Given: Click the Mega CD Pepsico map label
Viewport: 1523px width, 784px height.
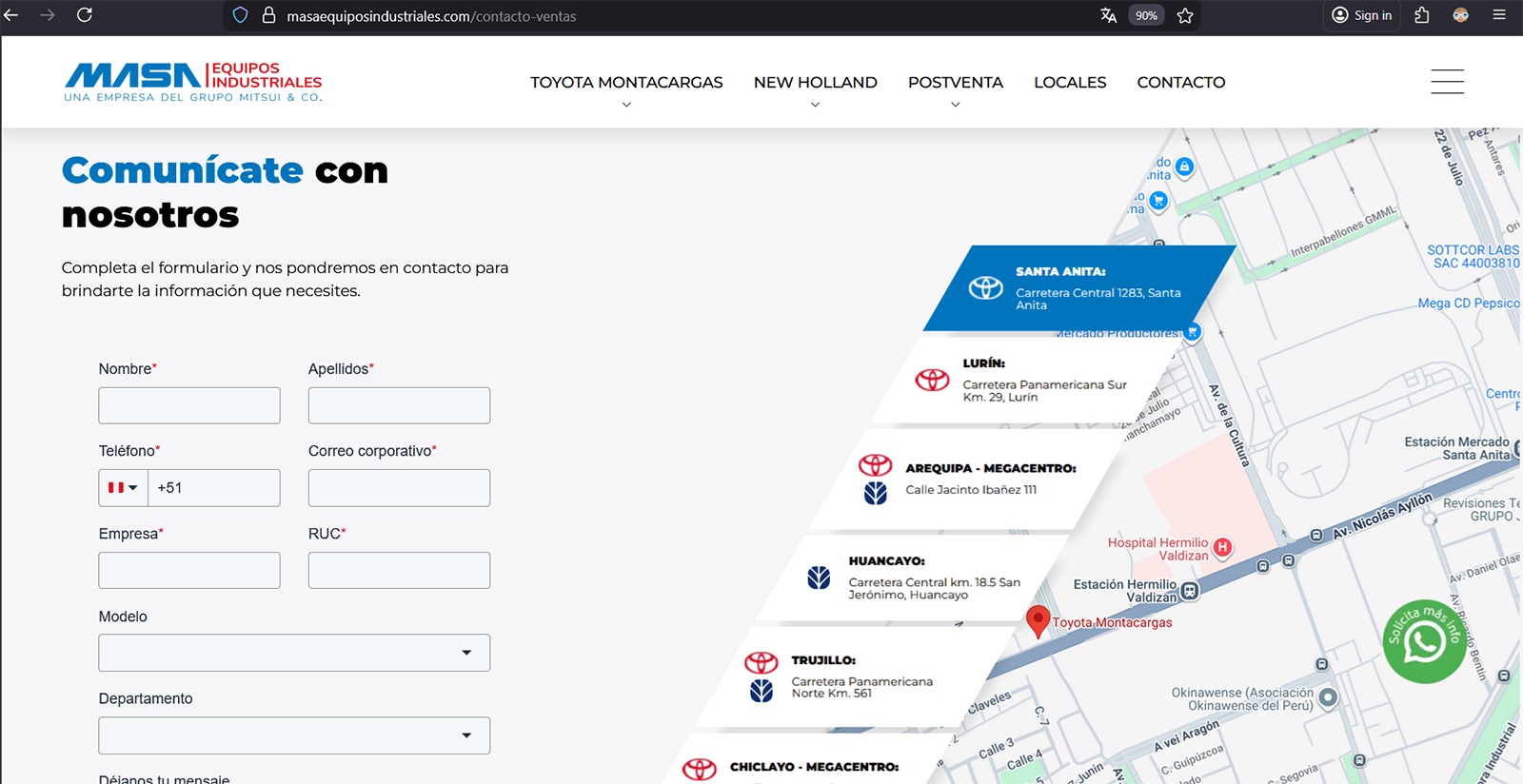Looking at the screenshot, I should click(1469, 304).
